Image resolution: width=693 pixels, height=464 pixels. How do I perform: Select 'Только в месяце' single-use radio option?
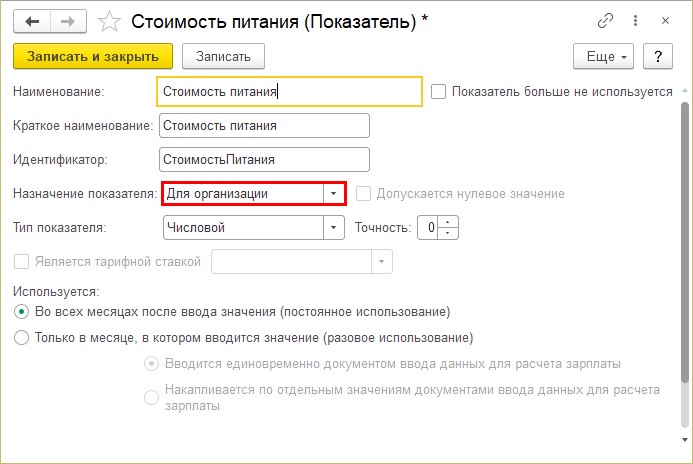click(x=21, y=338)
